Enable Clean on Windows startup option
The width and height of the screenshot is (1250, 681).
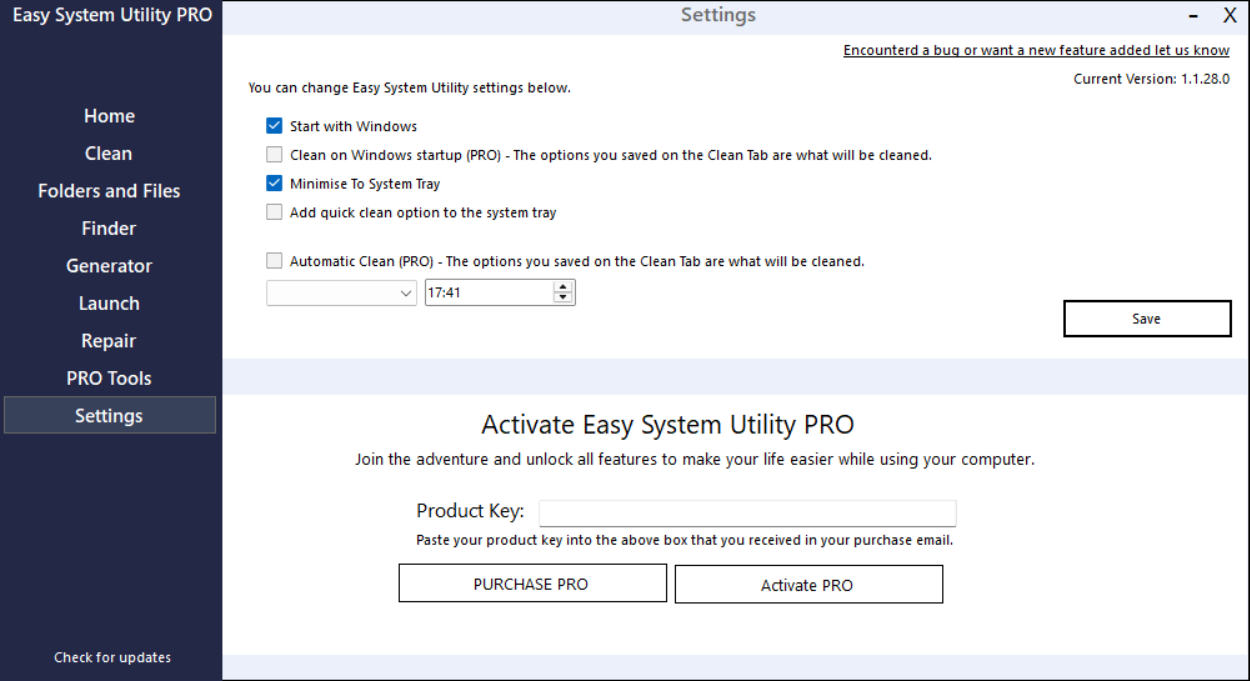pos(274,155)
